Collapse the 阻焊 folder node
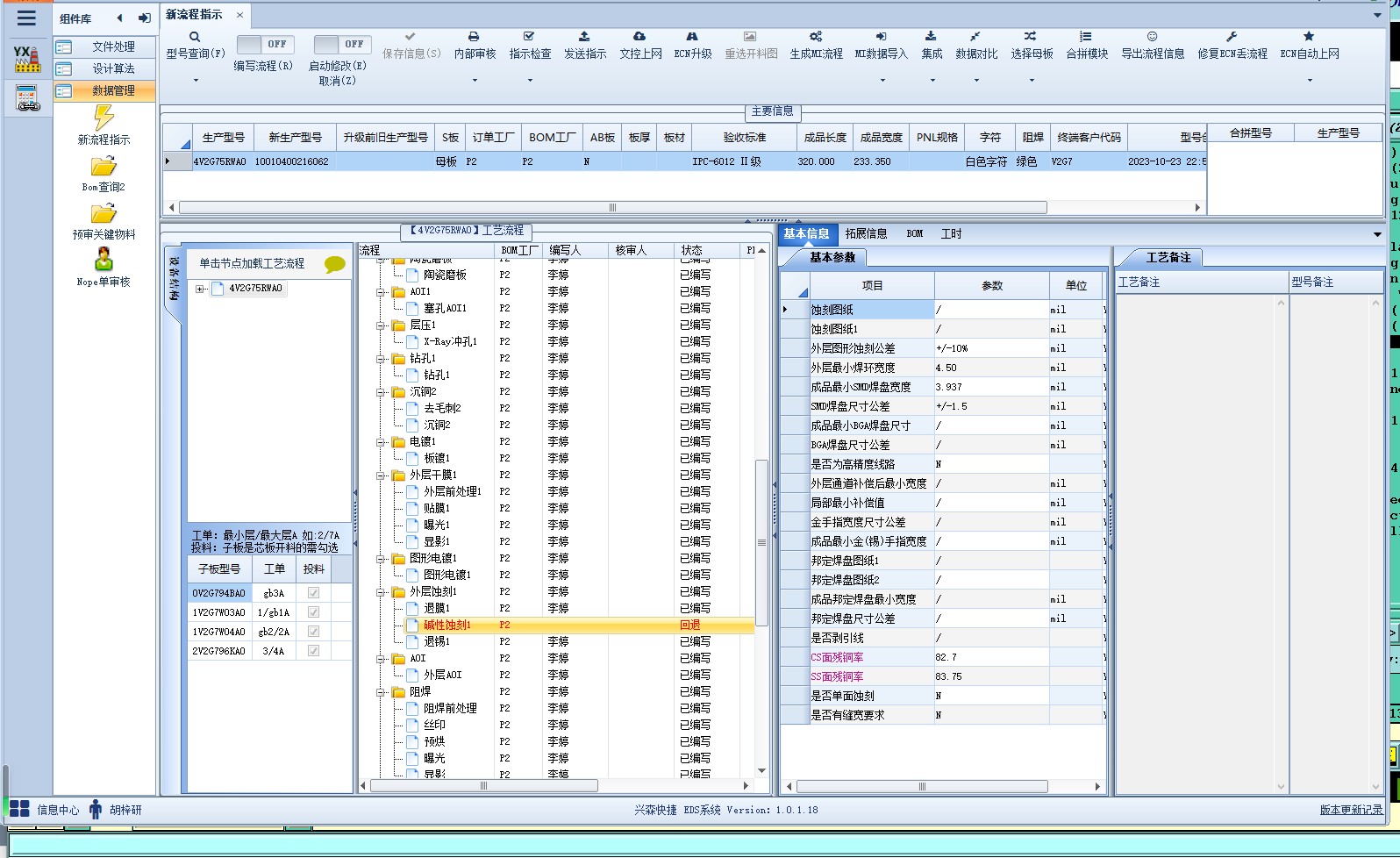1400x858 pixels. [x=382, y=692]
